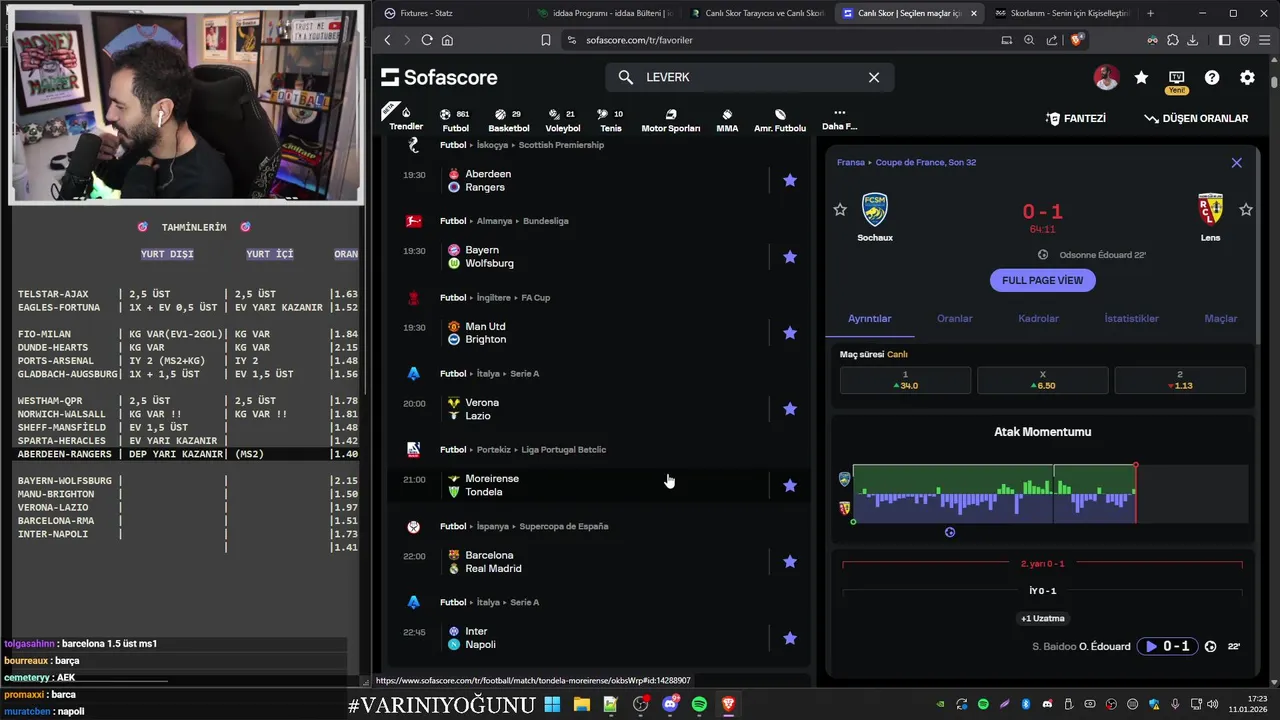
Task: Open the Sofascore favorites star in header
Action: click(1141, 77)
